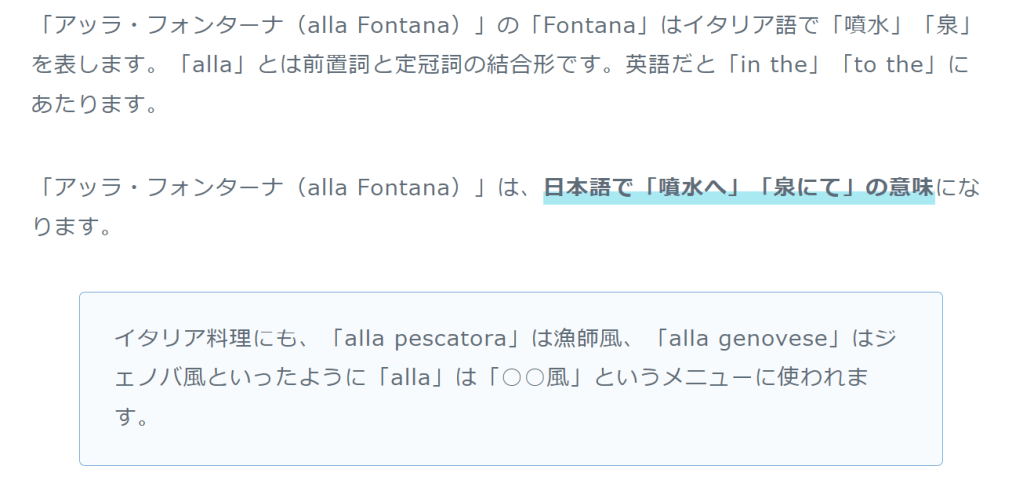
Task: Click the highlighted bold phrase 日本語で「噴水へ」「泉にて」の意味
Action: coord(738,188)
